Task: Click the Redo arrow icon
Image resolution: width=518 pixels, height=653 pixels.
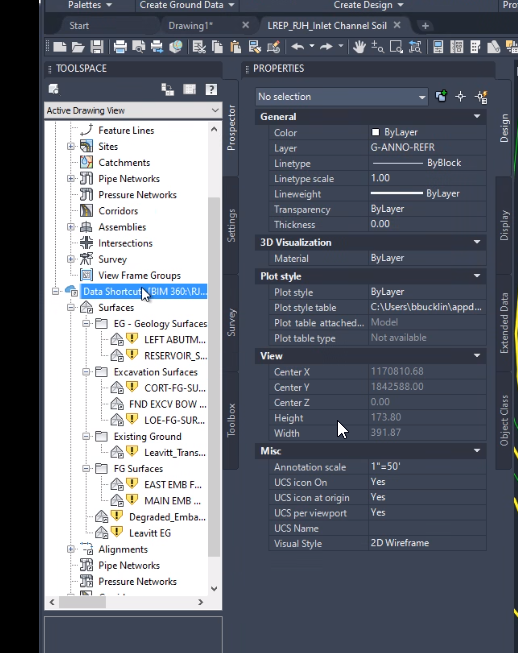Action: pyautogui.click(x=326, y=47)
